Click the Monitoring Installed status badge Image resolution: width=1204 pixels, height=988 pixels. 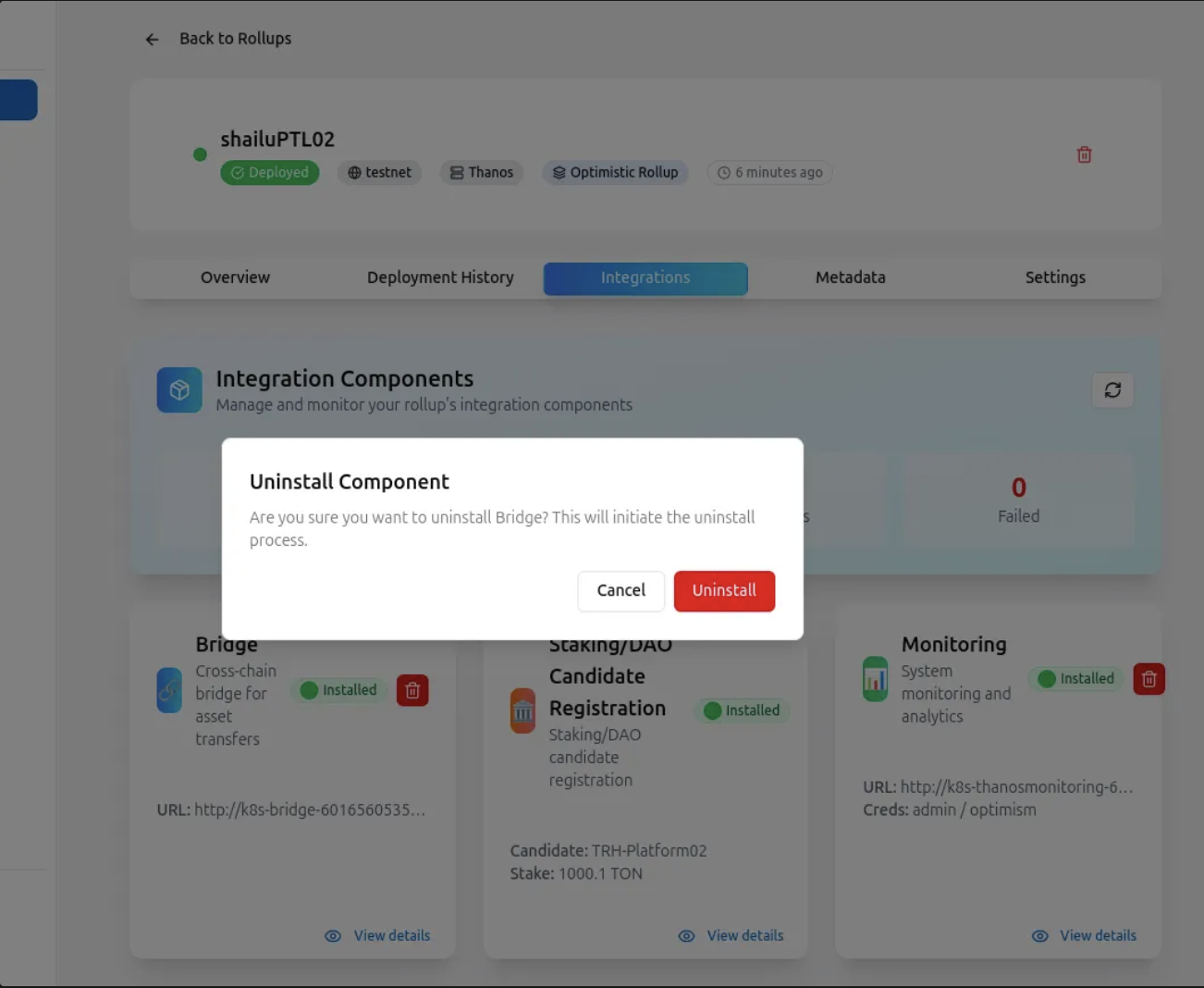[x=1076, y=679]
